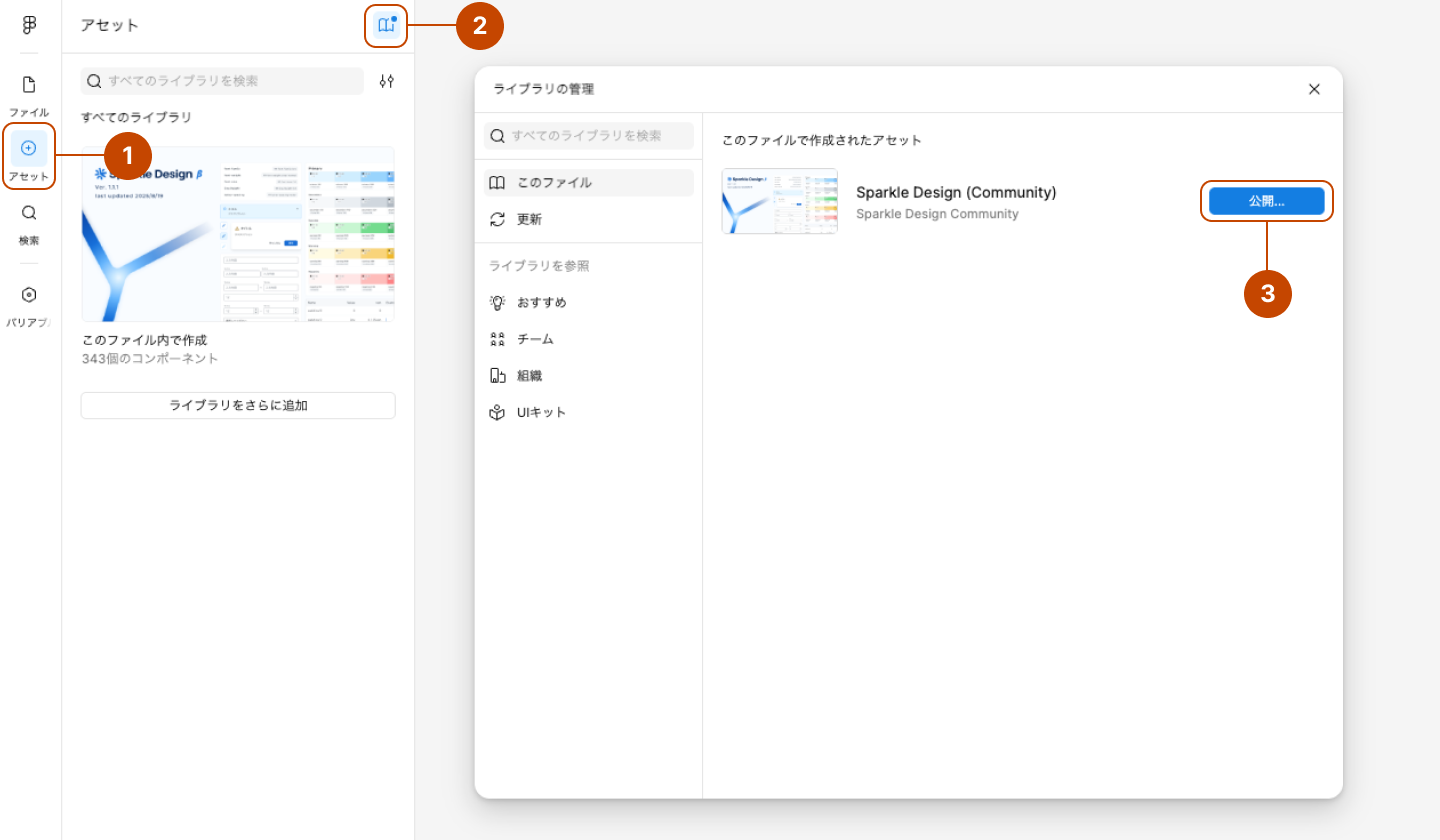
Task: Focus the アセット panel library search field
Action: tap(222, 81)
